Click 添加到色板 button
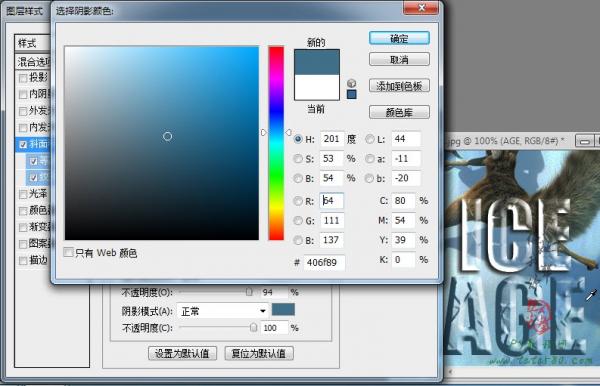This screenshot has width=600, height=386. click(399, 86)
